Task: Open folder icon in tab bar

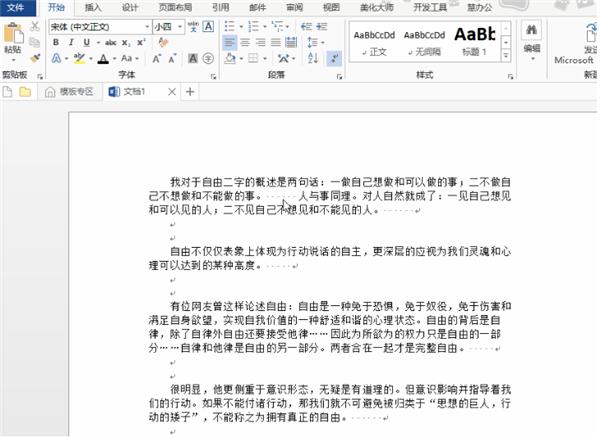Action: point(25,92)
